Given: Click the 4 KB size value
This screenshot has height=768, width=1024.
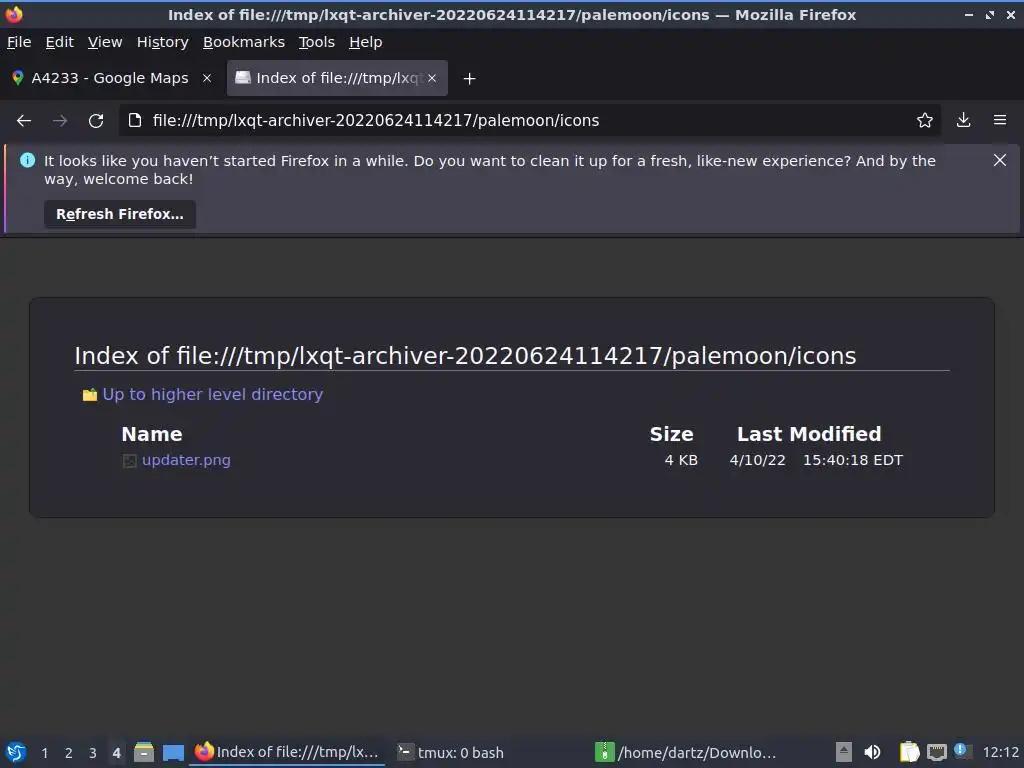Looking at the screenshot, I should (x=681, y=460).
